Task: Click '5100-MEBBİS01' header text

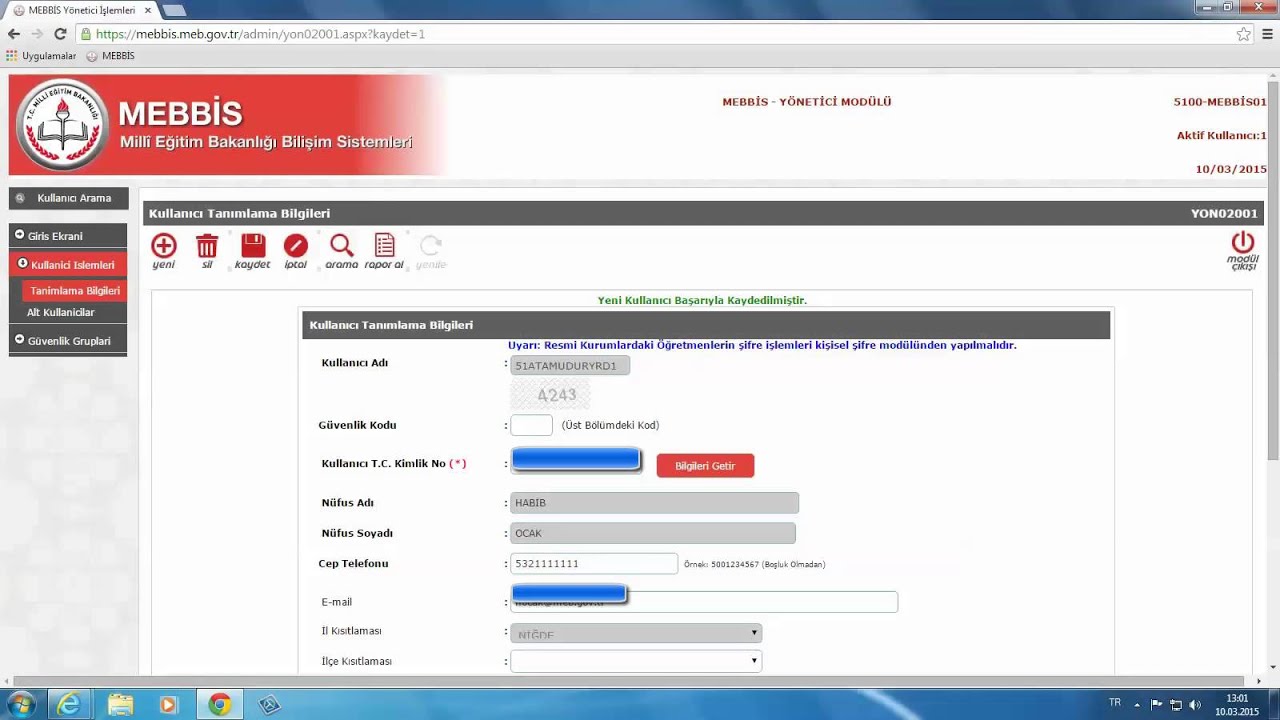Action: [x=1220, y=102]
